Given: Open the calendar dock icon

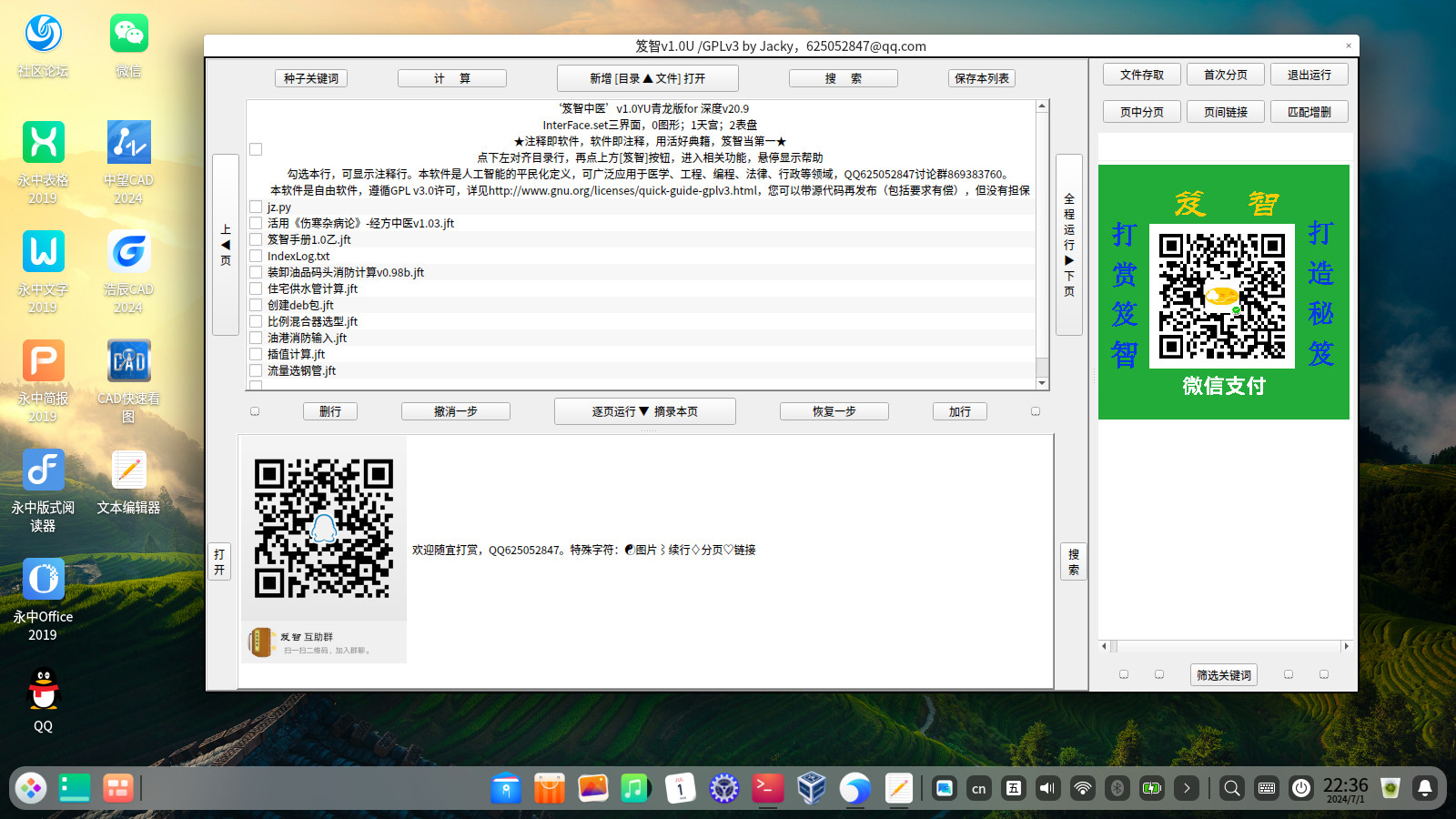Looking at the screenshot, I should click(680, 788).
